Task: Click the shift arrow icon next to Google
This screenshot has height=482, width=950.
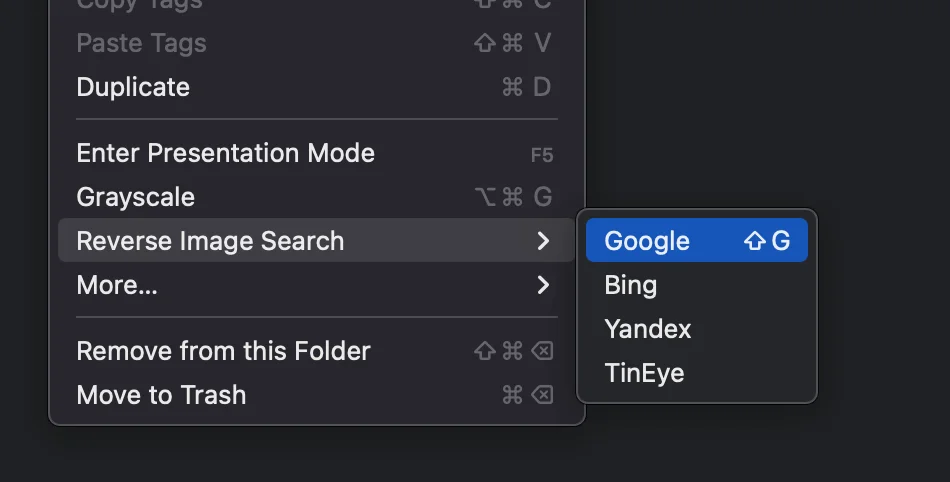Action: tap(754, 241)
